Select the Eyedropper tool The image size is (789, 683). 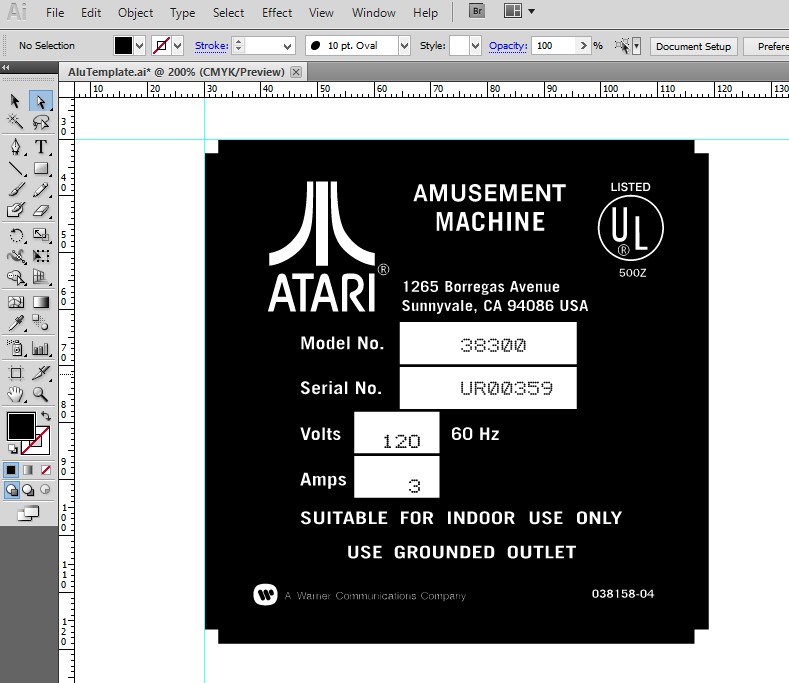pos(15,323)
